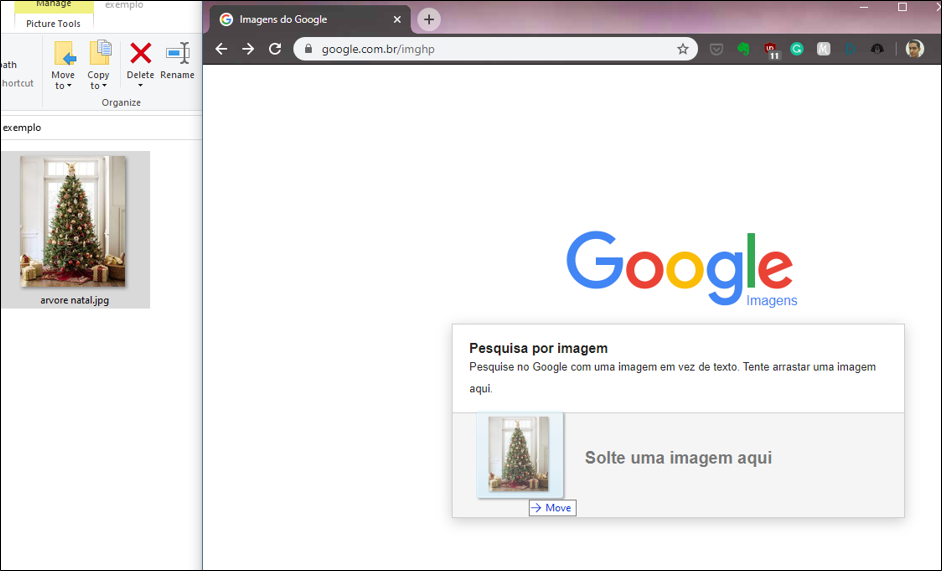This screenshot has height=571, width=942.
Task: Open the uBlock Origin shield extension
Action: point(771,49)
